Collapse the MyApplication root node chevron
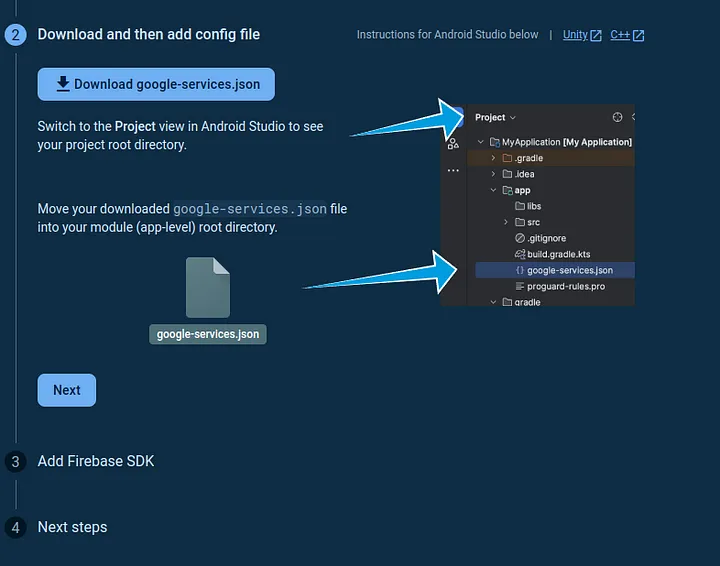The image size is (720, 566). (x=480, y=142)
